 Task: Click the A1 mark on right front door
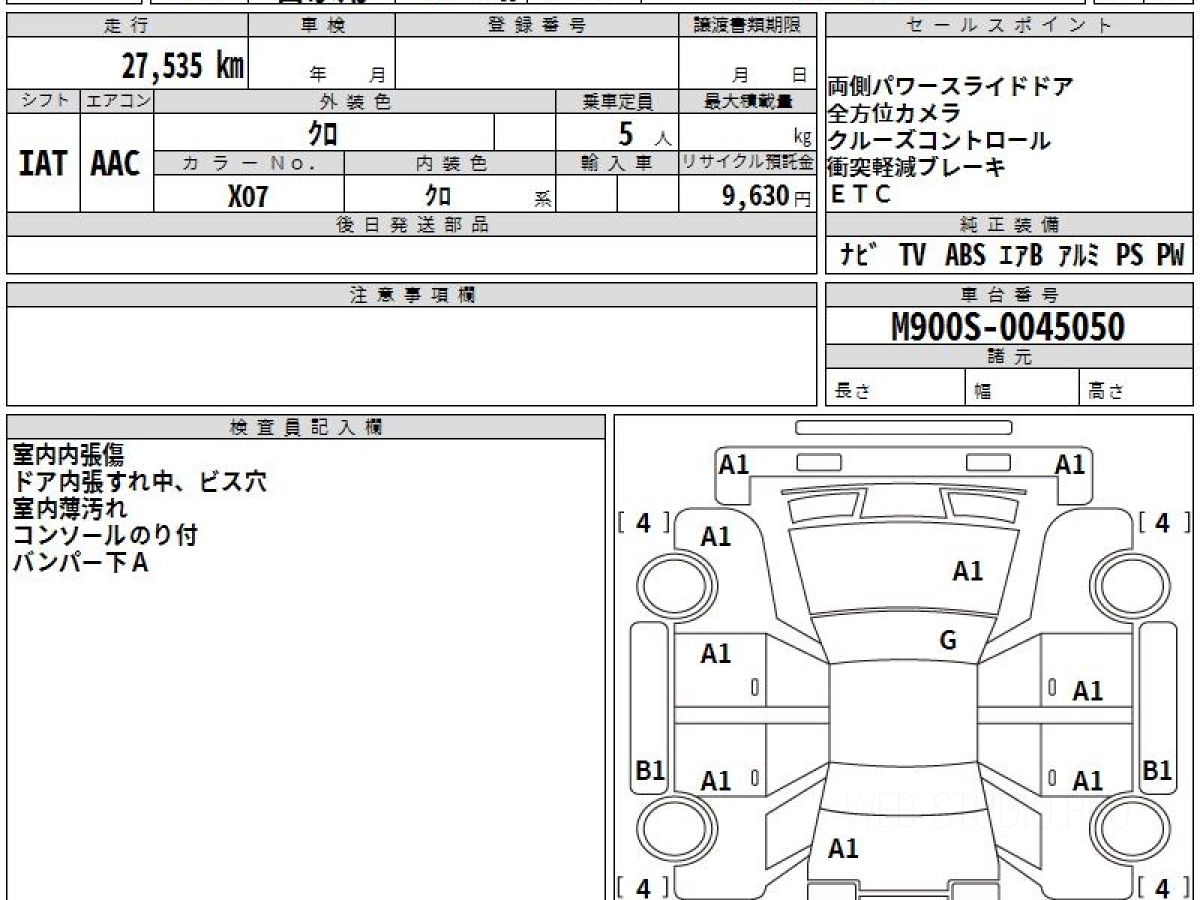(1087, 690)
